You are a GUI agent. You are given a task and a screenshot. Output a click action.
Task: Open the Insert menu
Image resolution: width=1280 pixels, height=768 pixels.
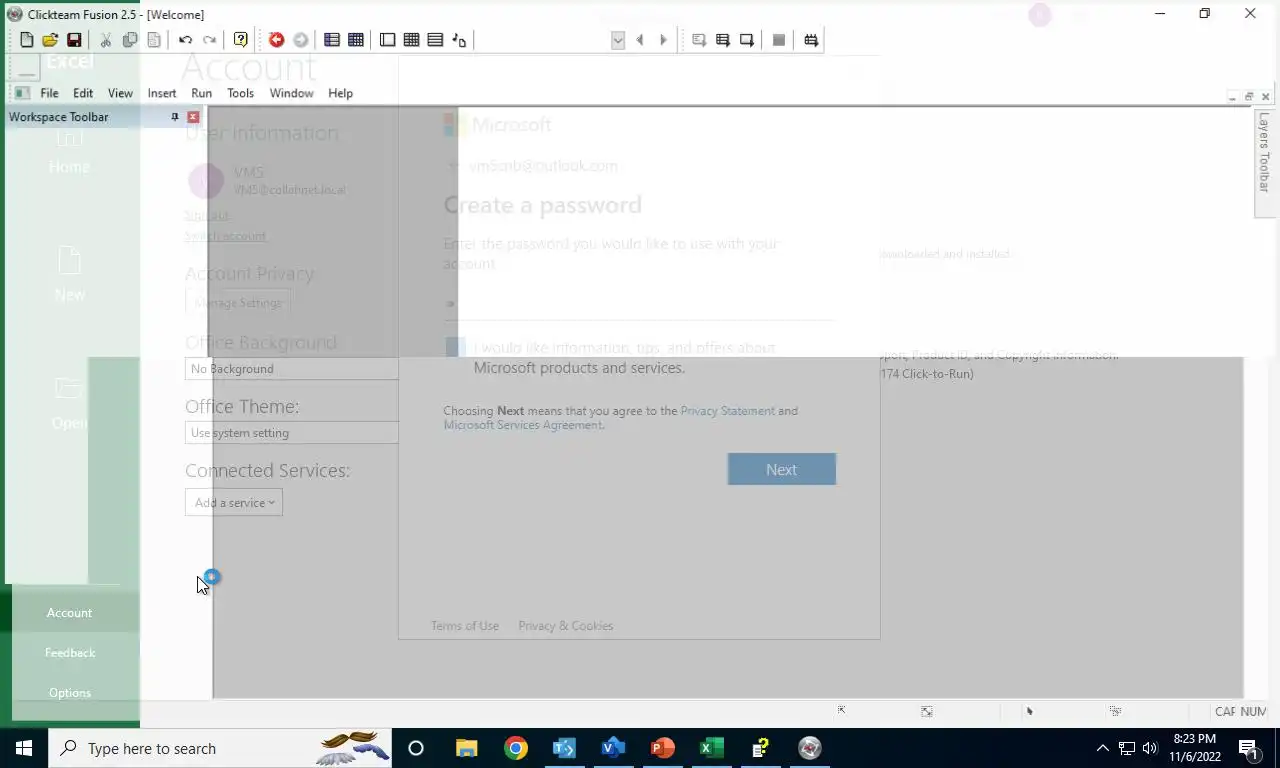point(162,93)
